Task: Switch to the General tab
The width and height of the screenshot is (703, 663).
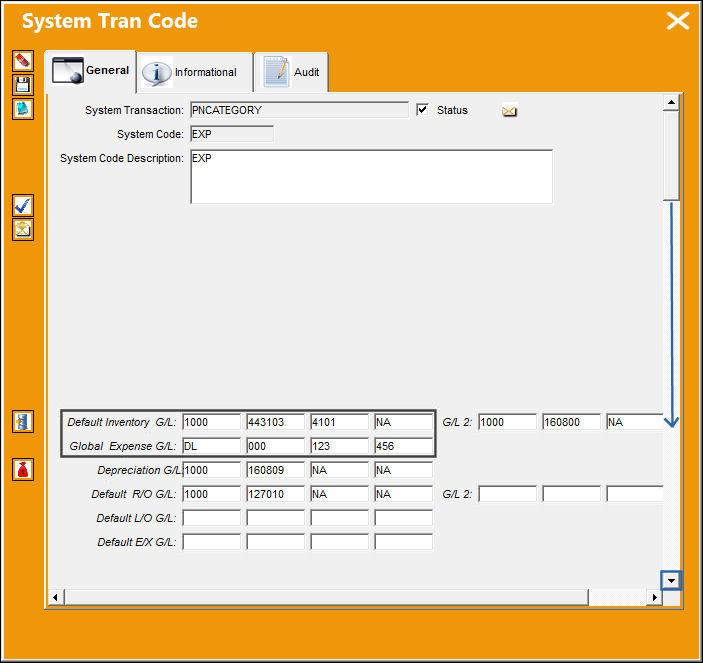Action: pos(91,70)
